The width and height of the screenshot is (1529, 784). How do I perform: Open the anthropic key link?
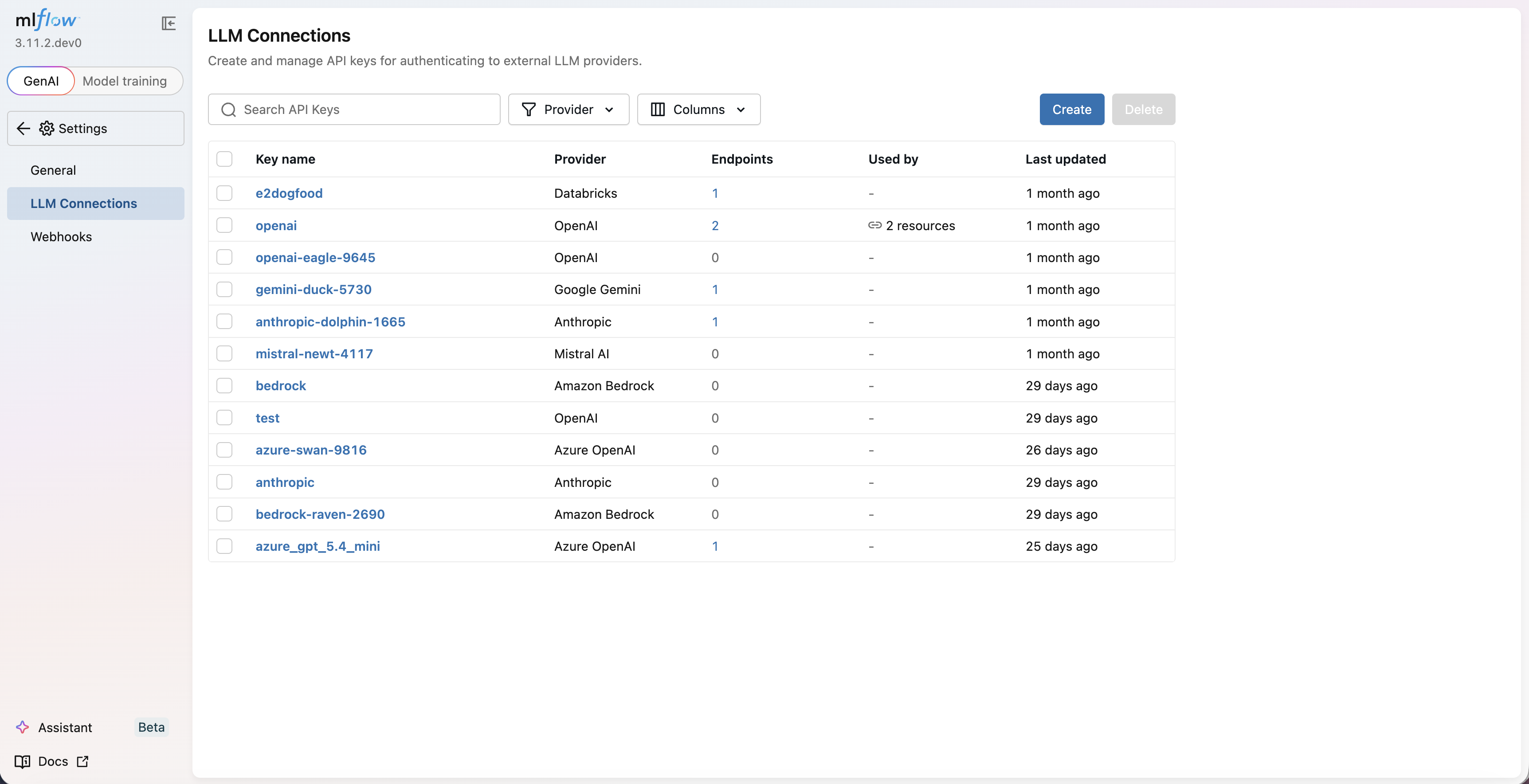(x=285, y=482)
